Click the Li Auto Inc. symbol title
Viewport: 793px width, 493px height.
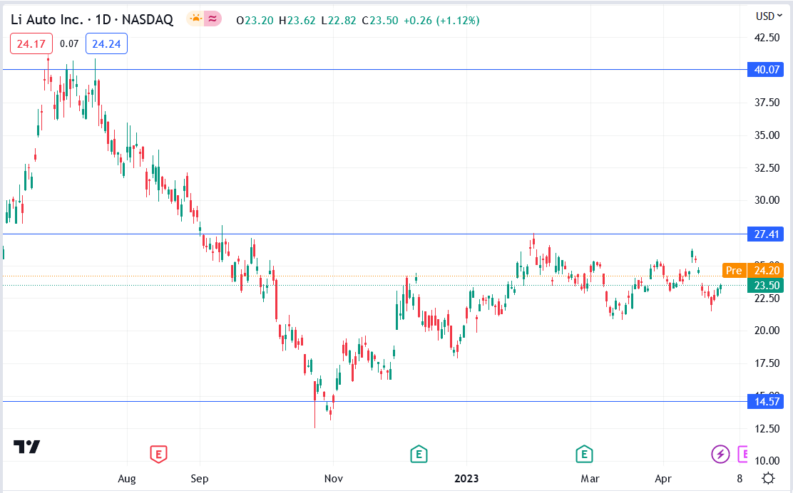point(57,19)
